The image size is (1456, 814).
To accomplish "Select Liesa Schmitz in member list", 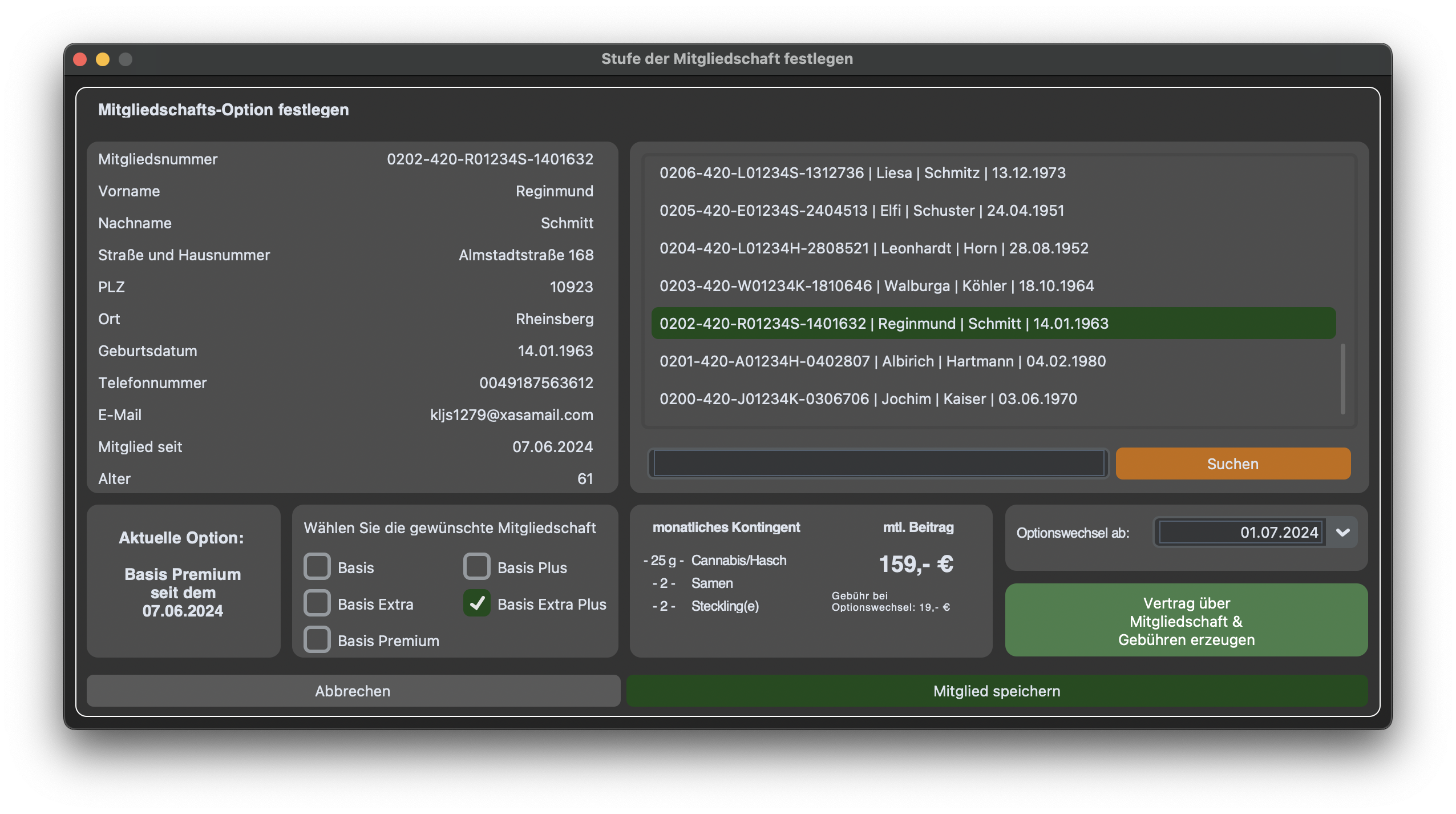I will [x=862, y=173].
